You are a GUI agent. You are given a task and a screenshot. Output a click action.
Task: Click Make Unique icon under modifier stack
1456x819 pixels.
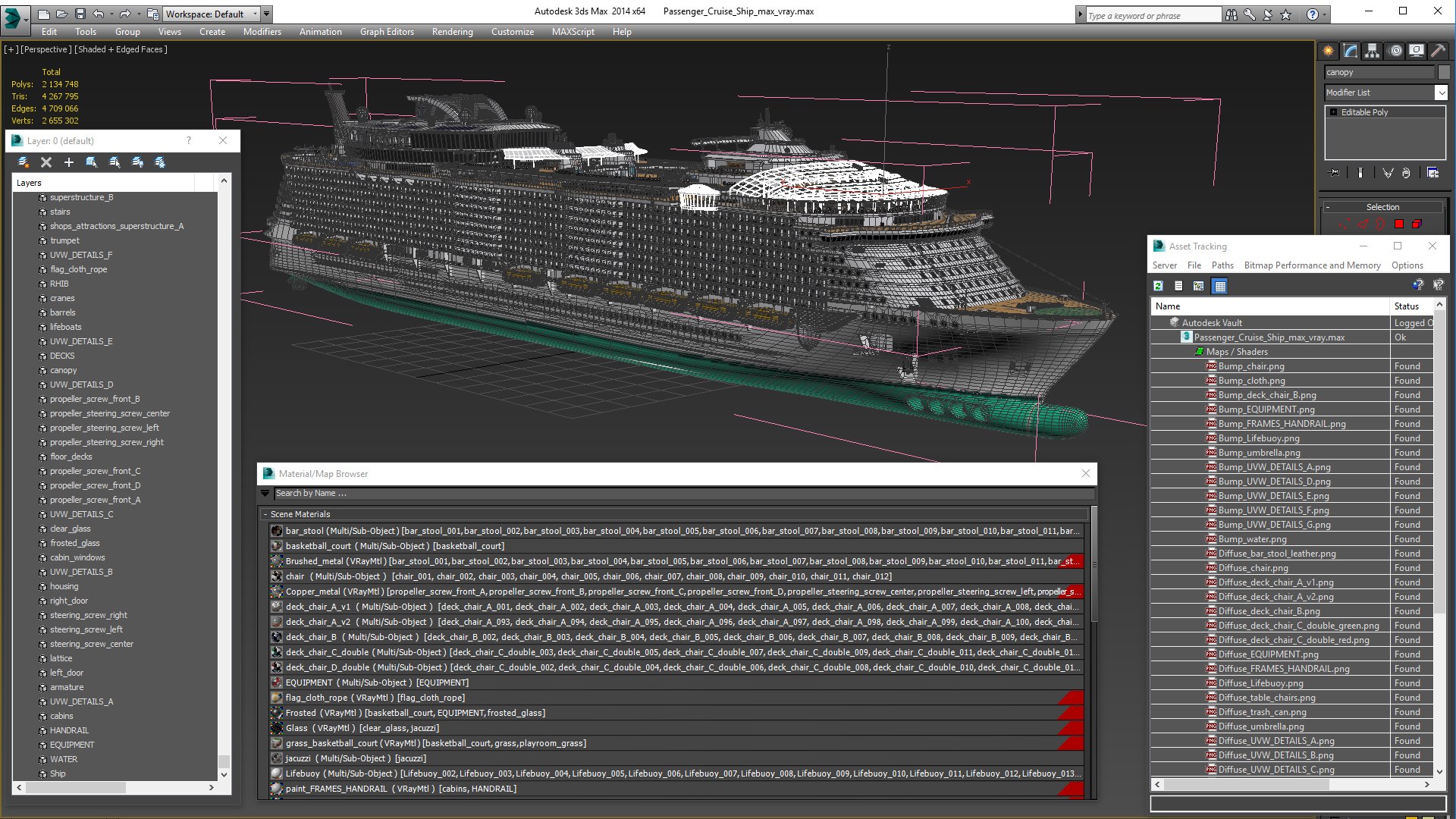click(1388, 173)
